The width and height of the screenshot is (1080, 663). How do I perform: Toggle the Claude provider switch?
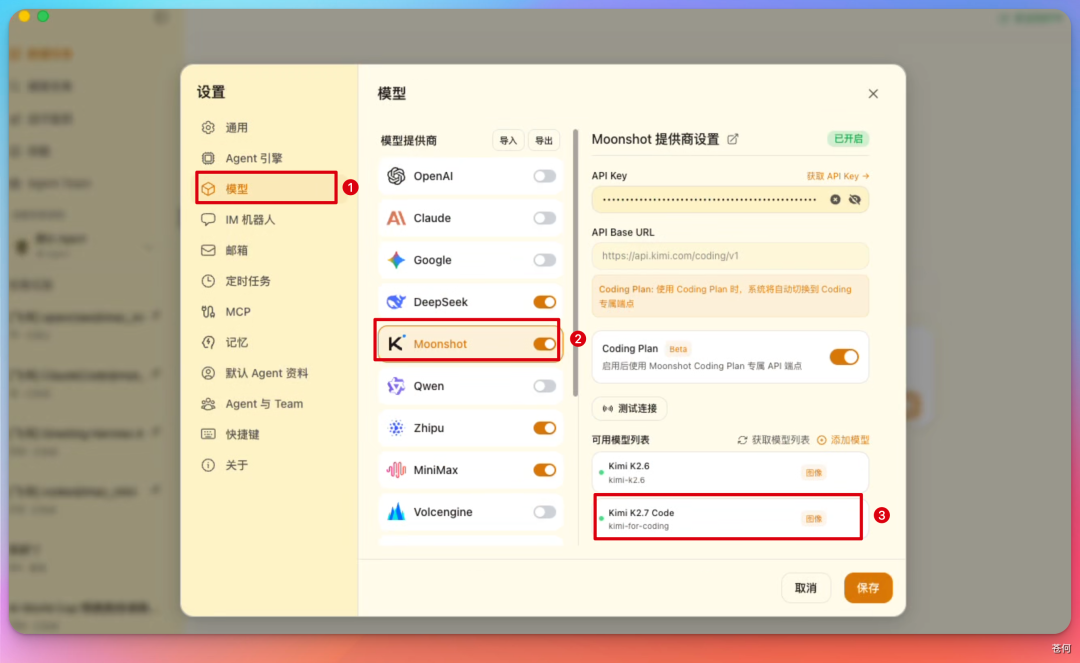point(544,218)
